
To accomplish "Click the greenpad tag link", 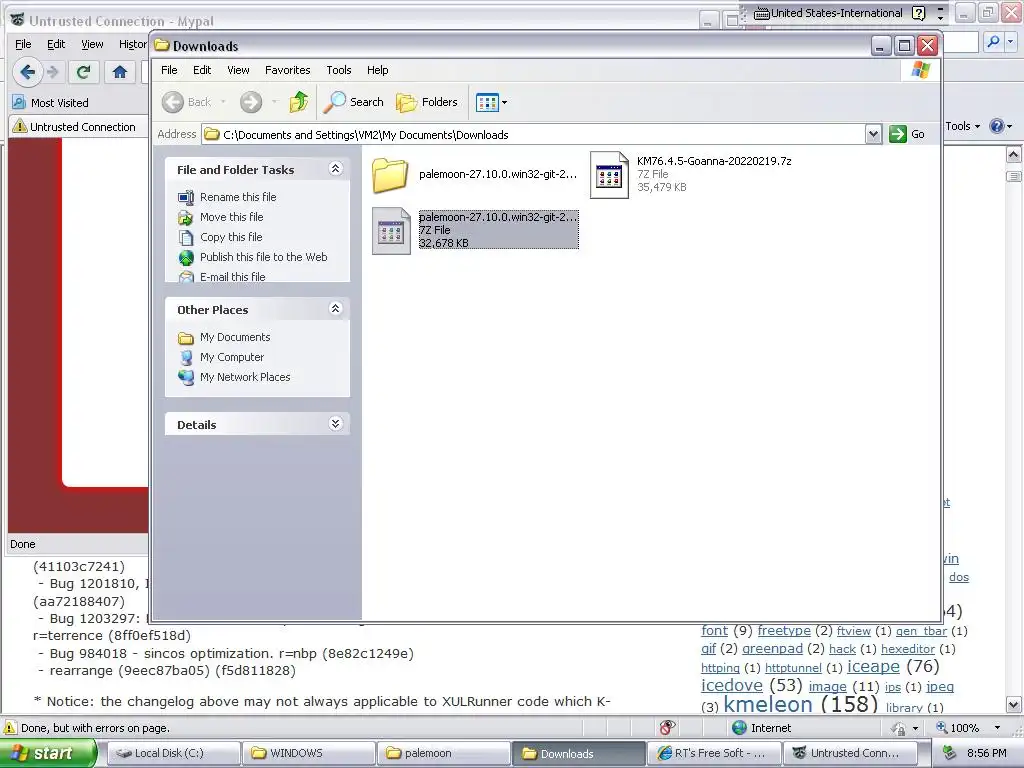I will click(772, 648).
